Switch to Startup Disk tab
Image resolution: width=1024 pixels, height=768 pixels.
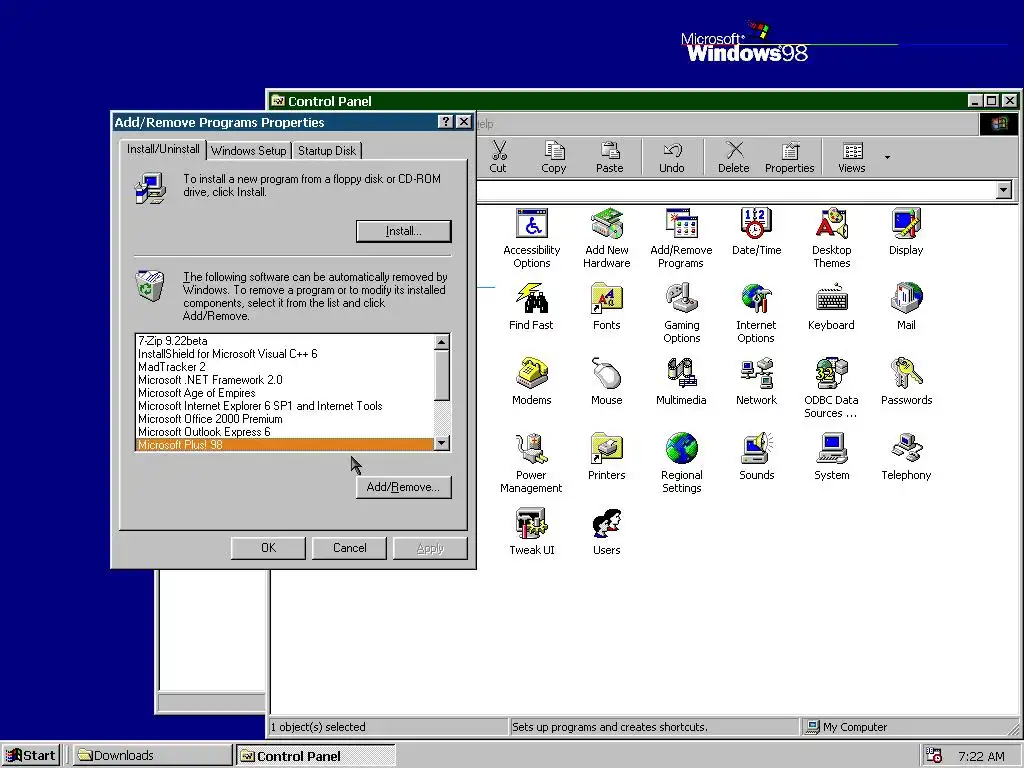[327, 151]
